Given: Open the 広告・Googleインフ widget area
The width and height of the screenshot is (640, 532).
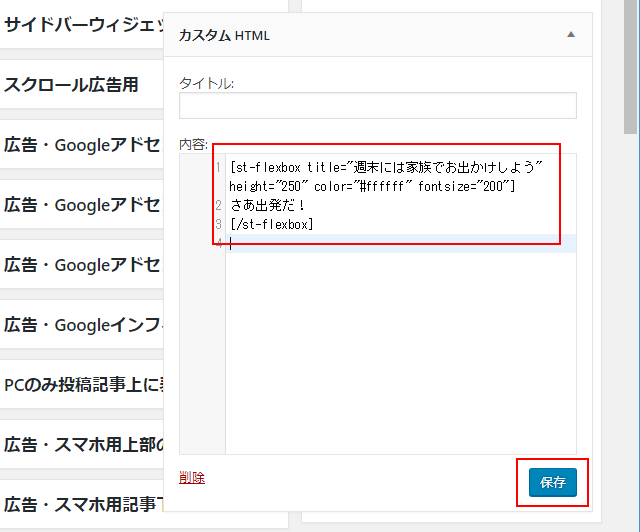Looking at the screenshot, I should [82, 324].
